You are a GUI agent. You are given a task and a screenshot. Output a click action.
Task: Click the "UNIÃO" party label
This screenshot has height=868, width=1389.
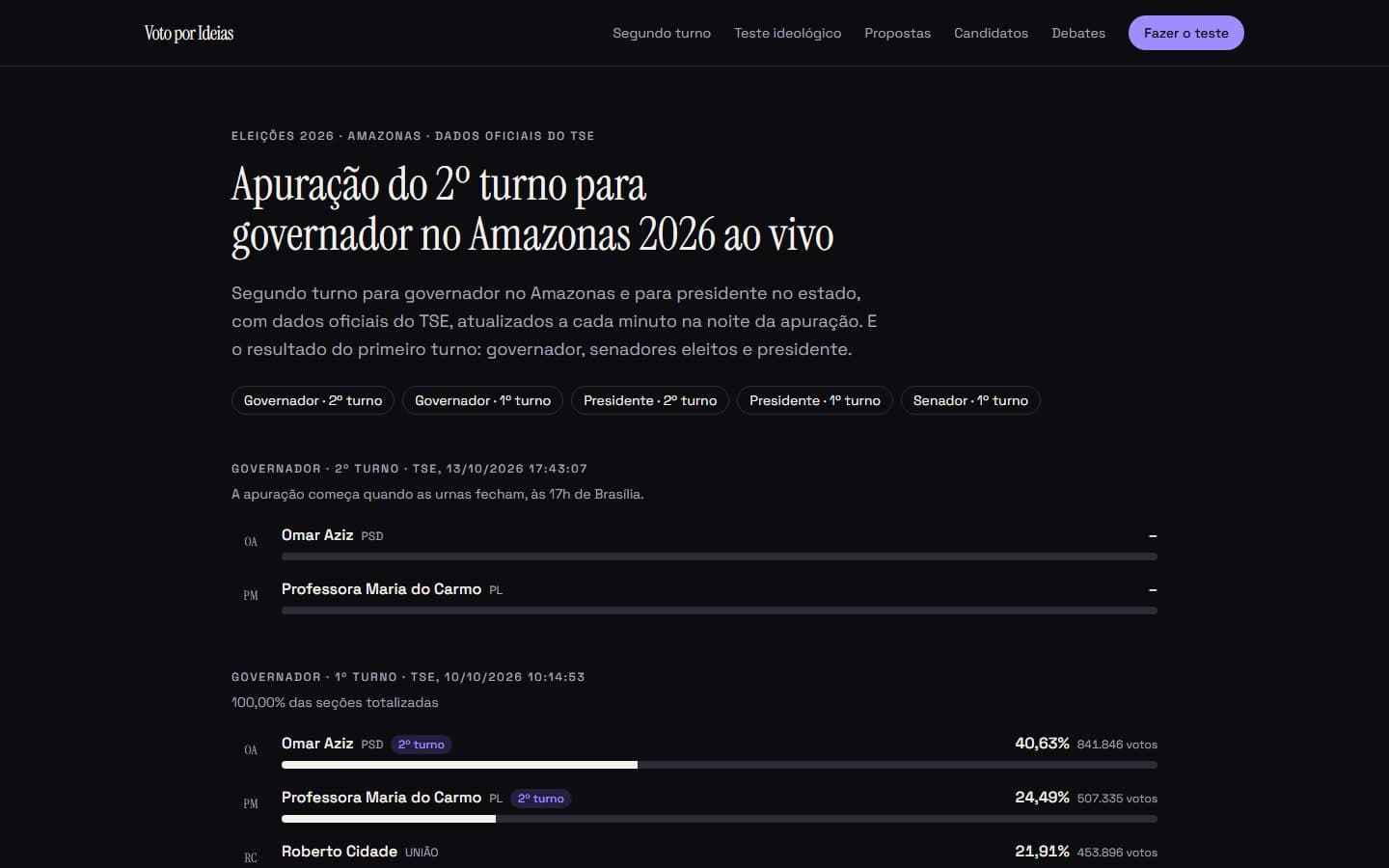tap(422, 853)
